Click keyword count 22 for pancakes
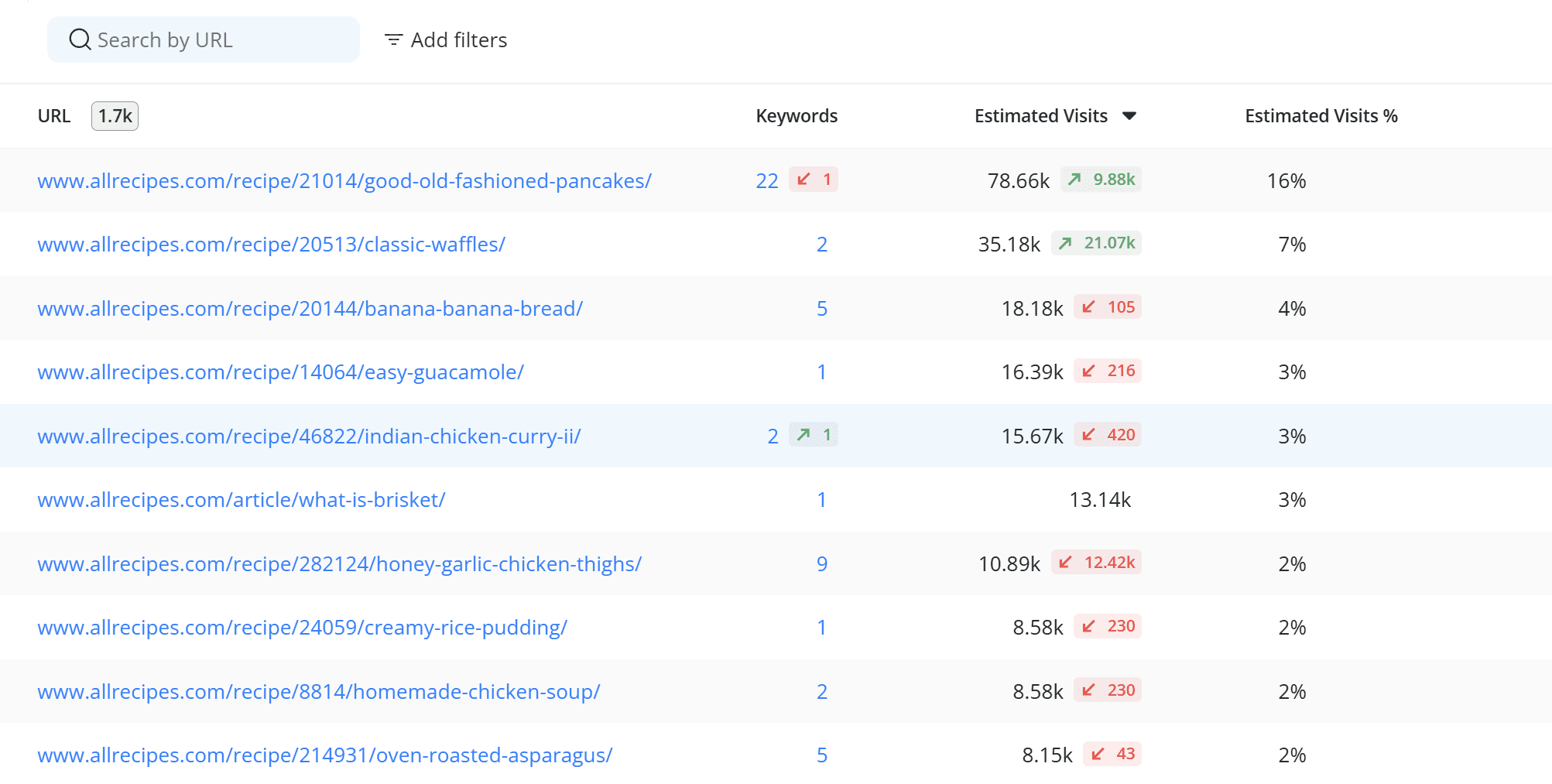Screen dimensions: 1552x784 pyautogui.click(x=766, y=180)
